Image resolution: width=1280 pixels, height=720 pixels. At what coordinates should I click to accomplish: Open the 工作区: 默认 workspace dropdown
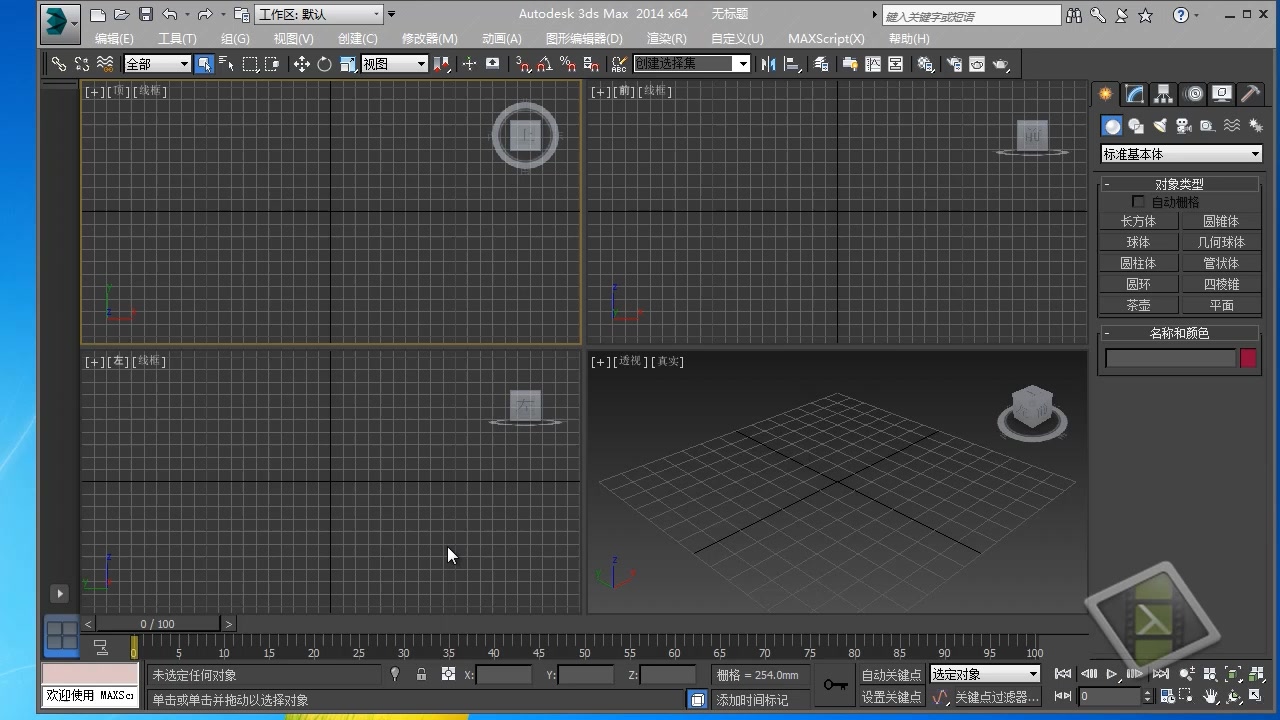[320, 14]
